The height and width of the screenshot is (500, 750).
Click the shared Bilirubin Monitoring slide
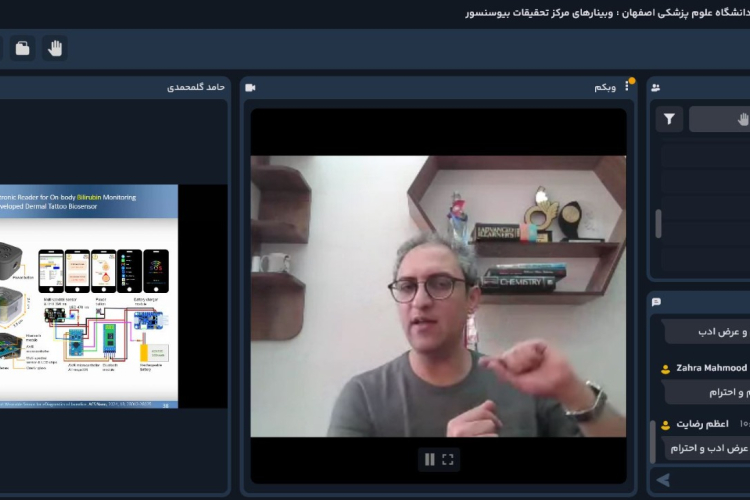pos(89,296)
